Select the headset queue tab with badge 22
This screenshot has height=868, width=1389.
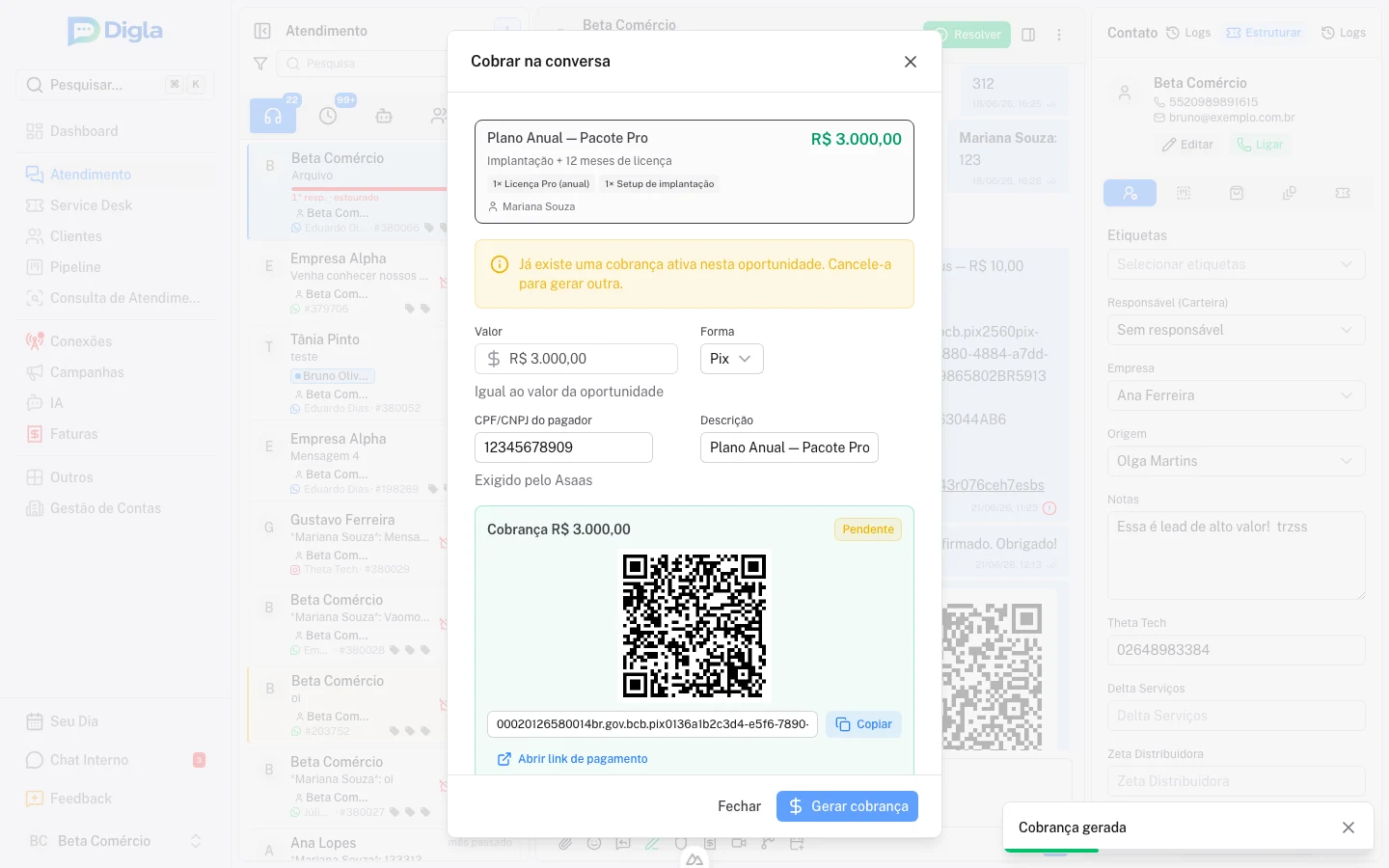coord(273,116)
